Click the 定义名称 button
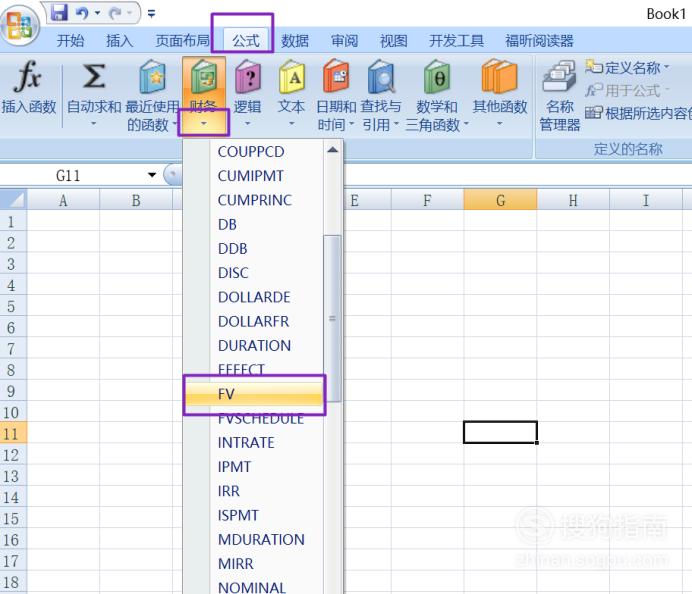Screen dimensions: 692x594 pyautogui.click(x=627, y=68)
